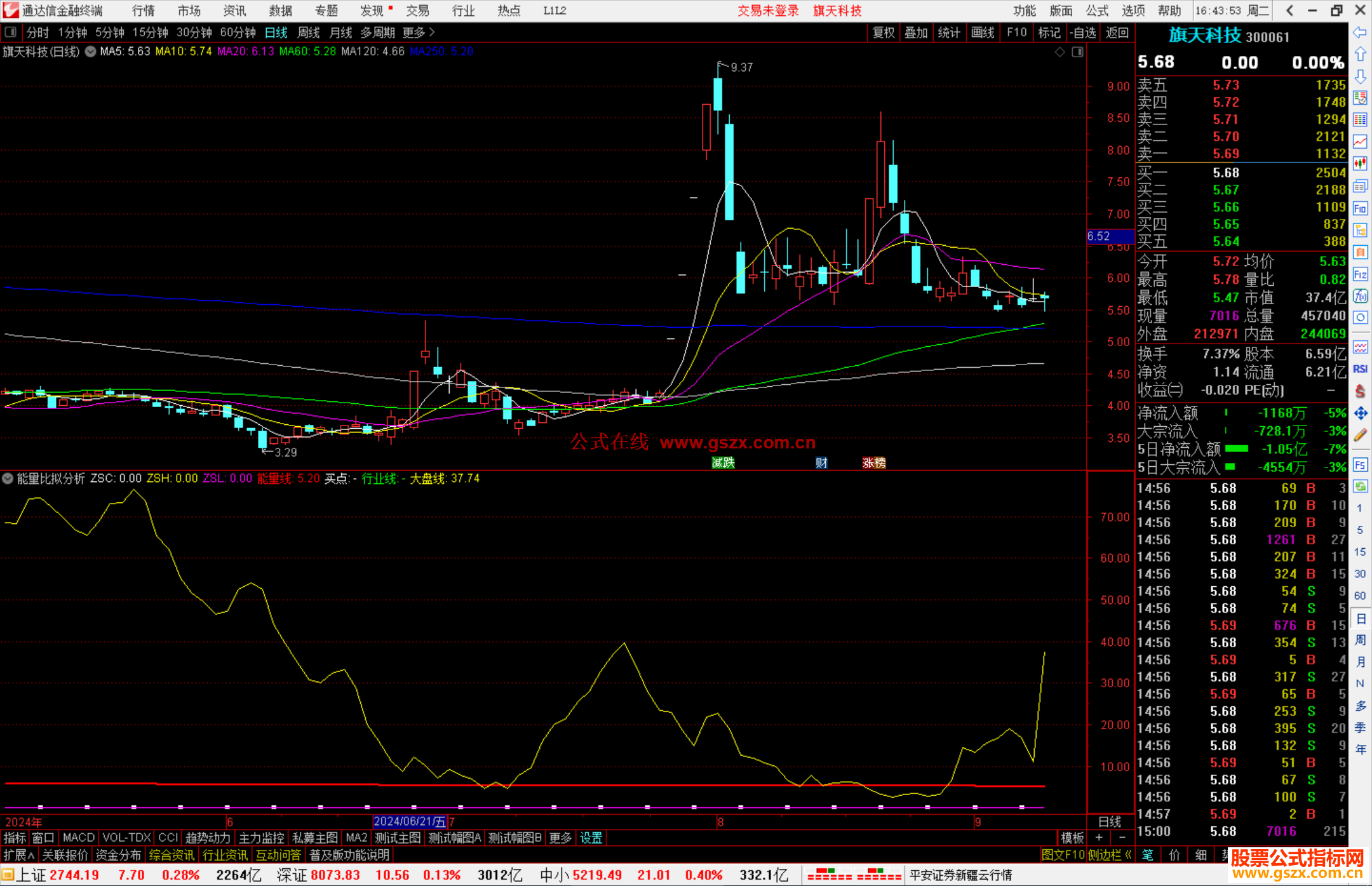Click the plus zoom button beside 模板
1372x886 pixels.
point(1100,838)
